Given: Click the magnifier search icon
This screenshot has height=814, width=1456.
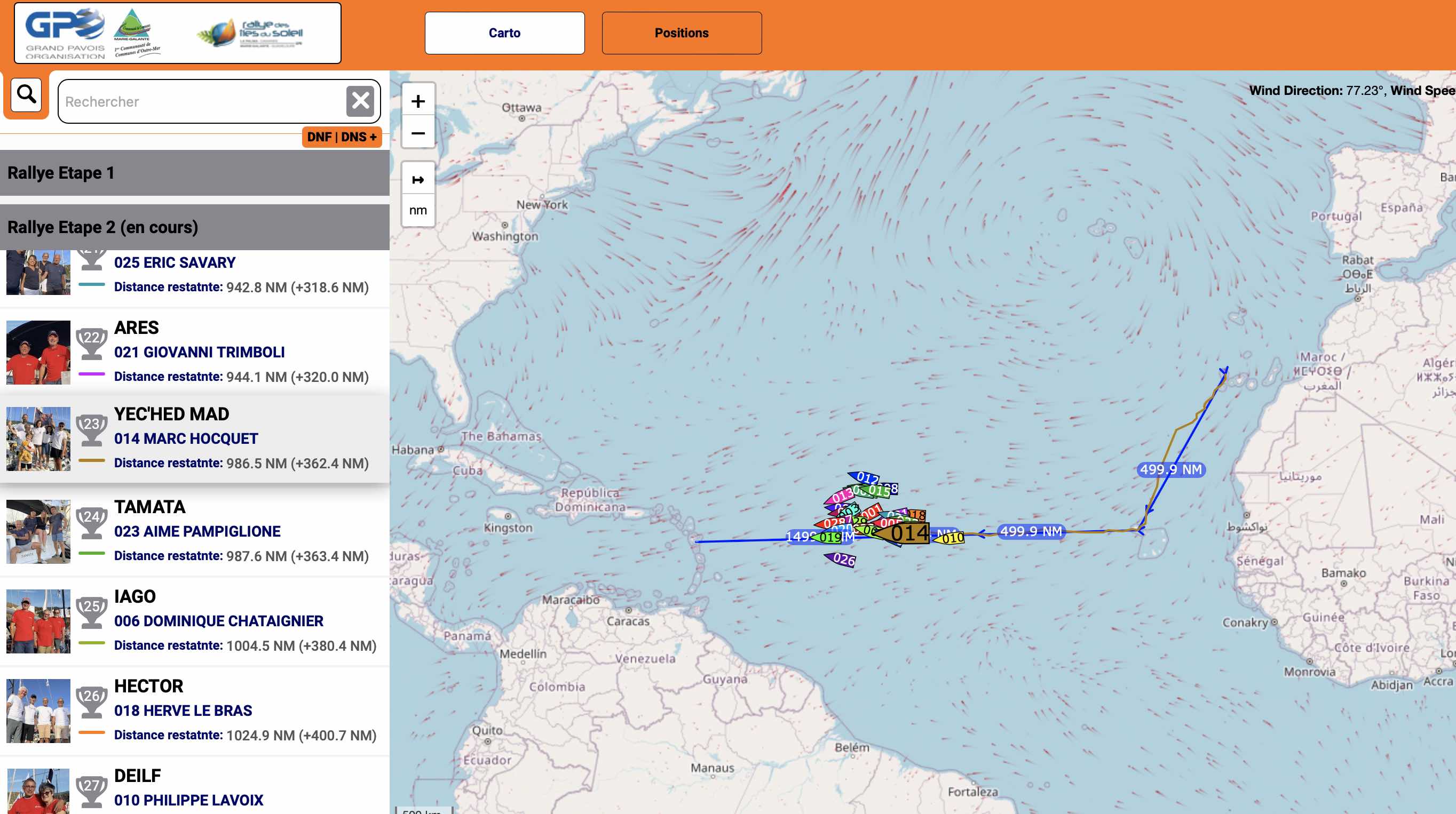Looking at the screenshot, I should point(26,94).
